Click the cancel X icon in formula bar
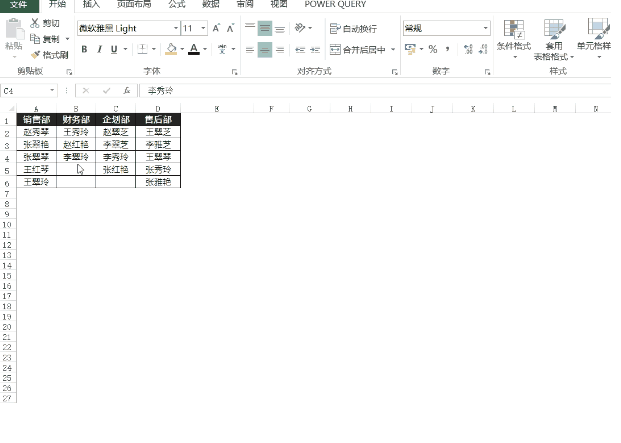Viewport: 621px width, 443px height. click(x=86, y=91)
